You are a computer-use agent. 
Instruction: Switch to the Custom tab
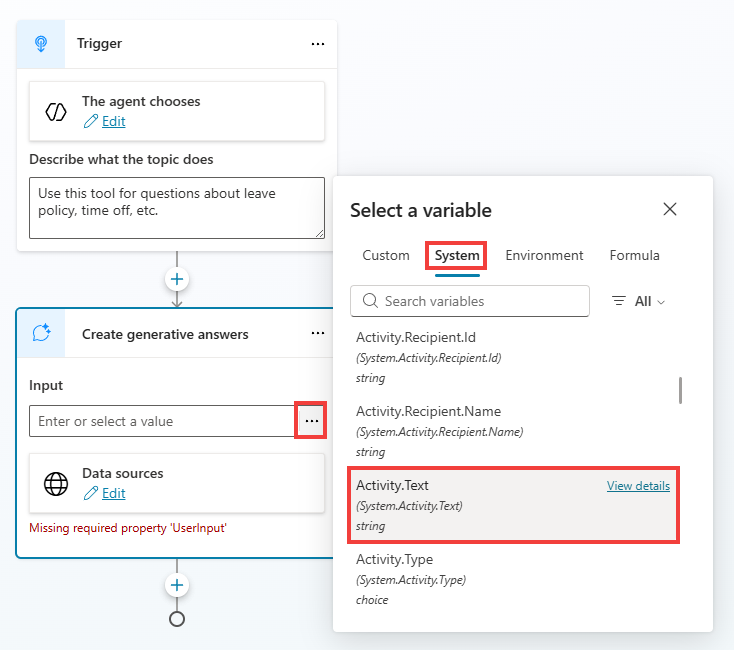386,255
